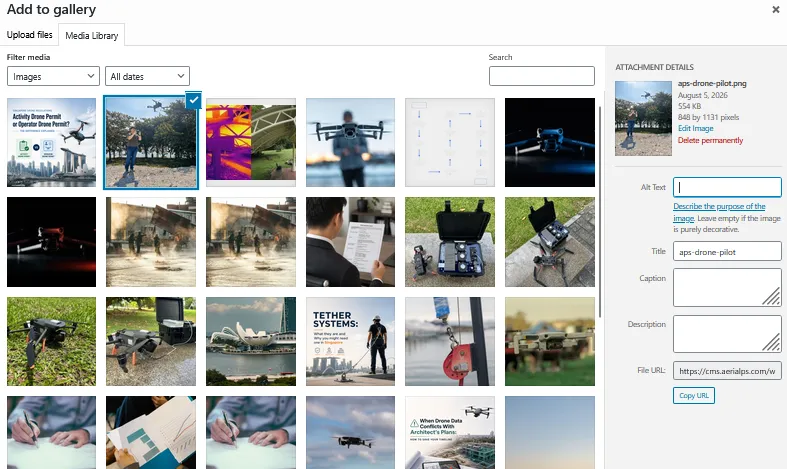Viewport: 787px width, 469px height.
Task: Select the blurred man holding drone thumbnail
Action: 350,142
